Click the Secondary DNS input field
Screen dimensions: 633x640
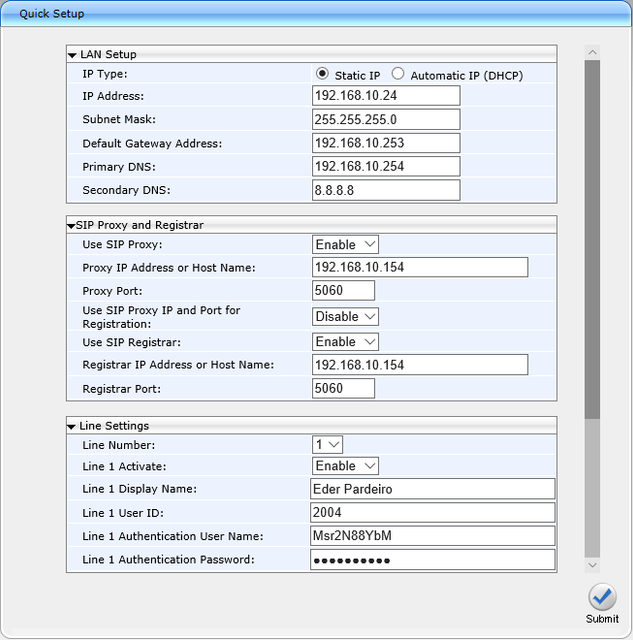coord(386,190)
